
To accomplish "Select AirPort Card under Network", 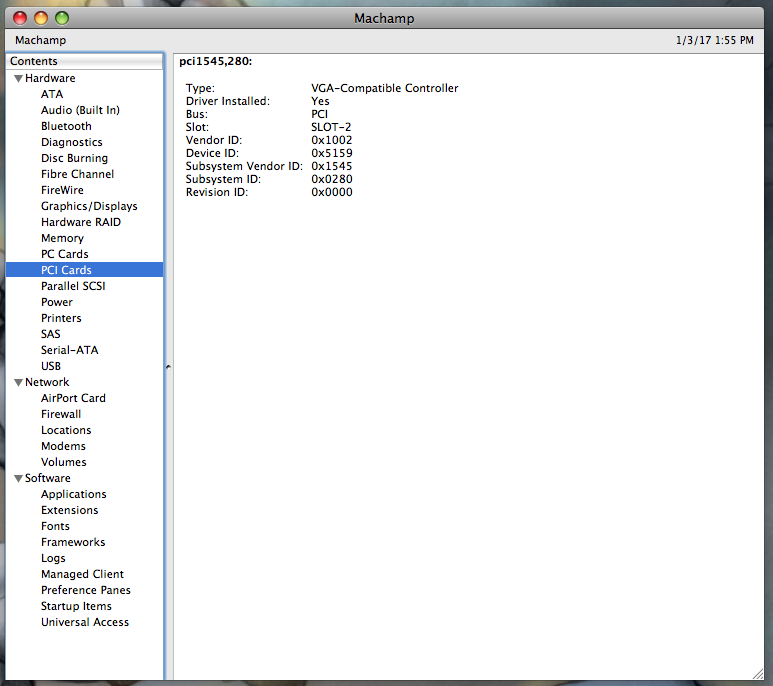I will tap(73, 398).
